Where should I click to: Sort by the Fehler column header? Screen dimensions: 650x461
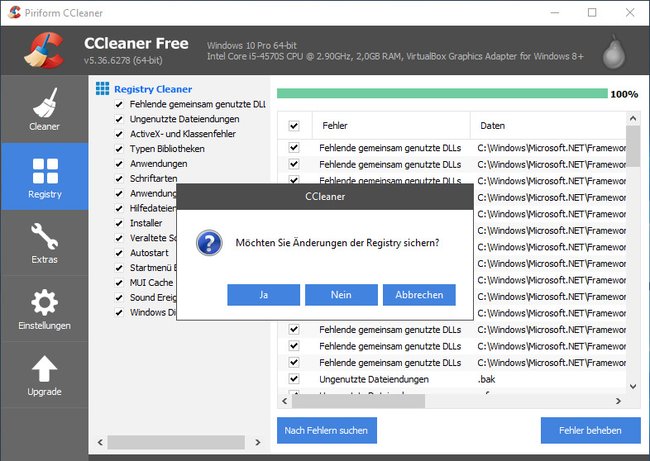click(x=391, y=126)
